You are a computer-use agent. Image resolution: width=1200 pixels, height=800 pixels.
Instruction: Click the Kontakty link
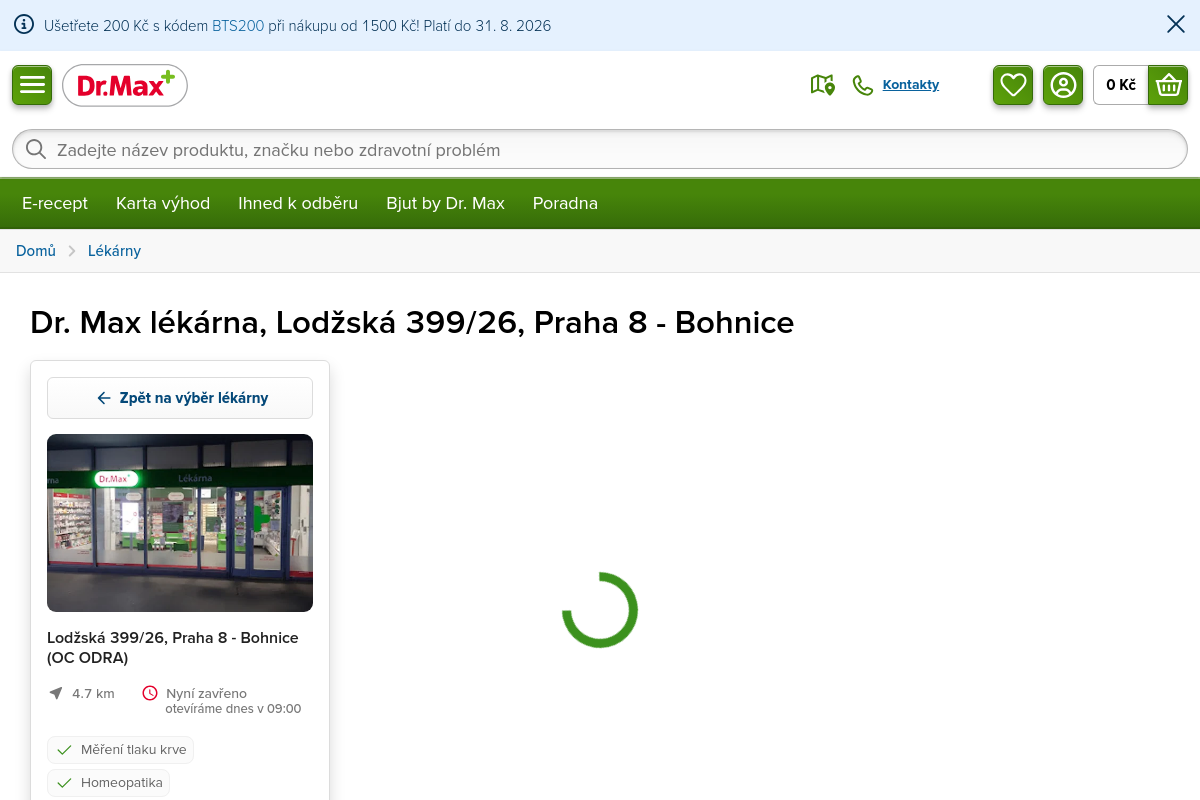point(911,85)
